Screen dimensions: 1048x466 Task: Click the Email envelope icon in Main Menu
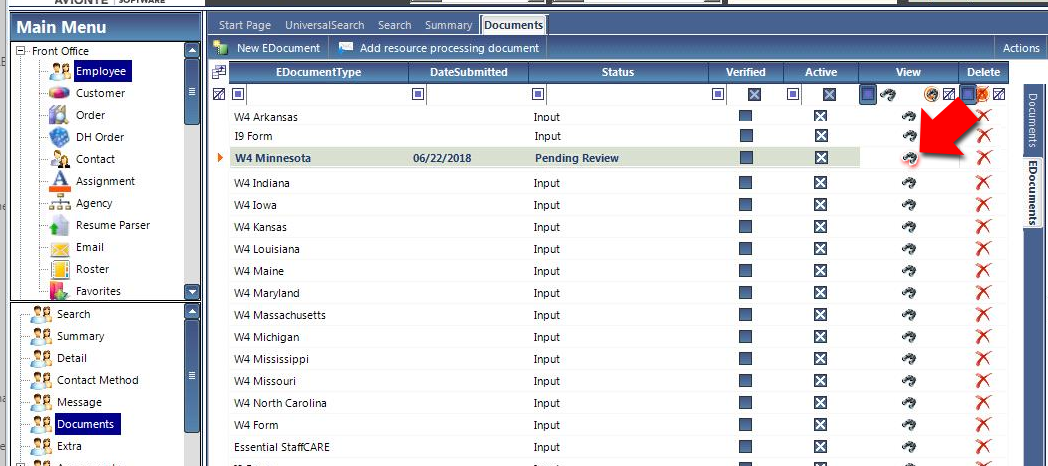tap(59, 248)
